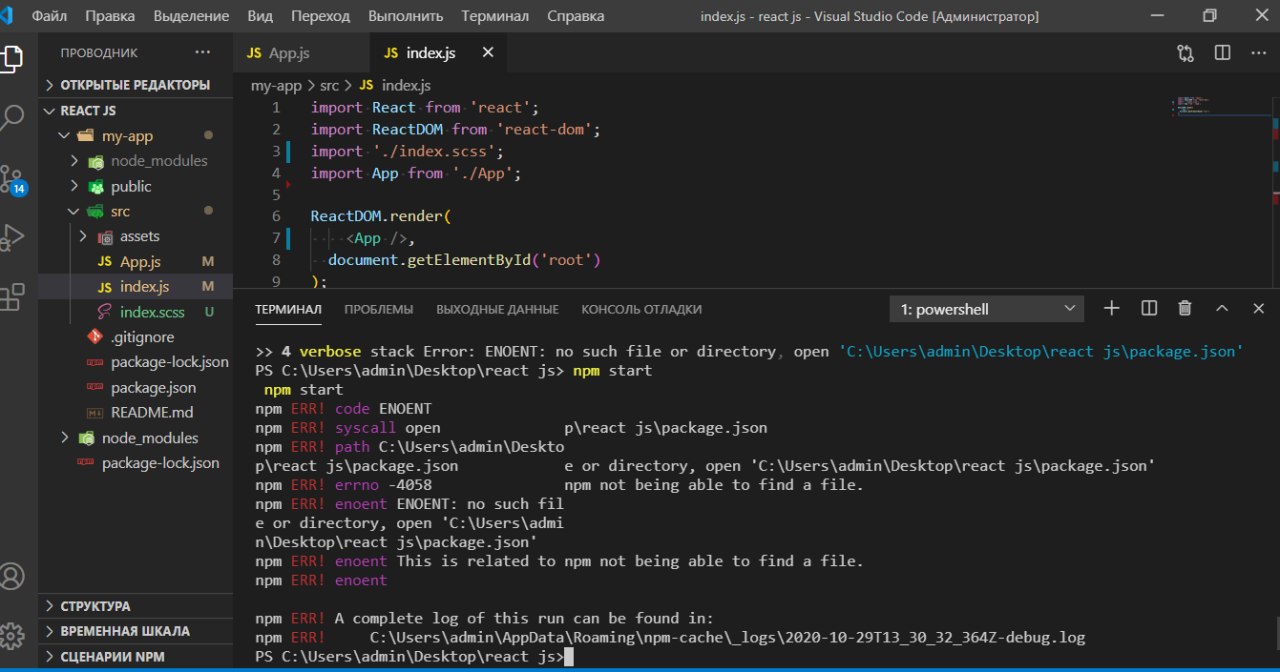Add a new terminal with plus icon
Screen dimensions: 1280x672
1111,309
